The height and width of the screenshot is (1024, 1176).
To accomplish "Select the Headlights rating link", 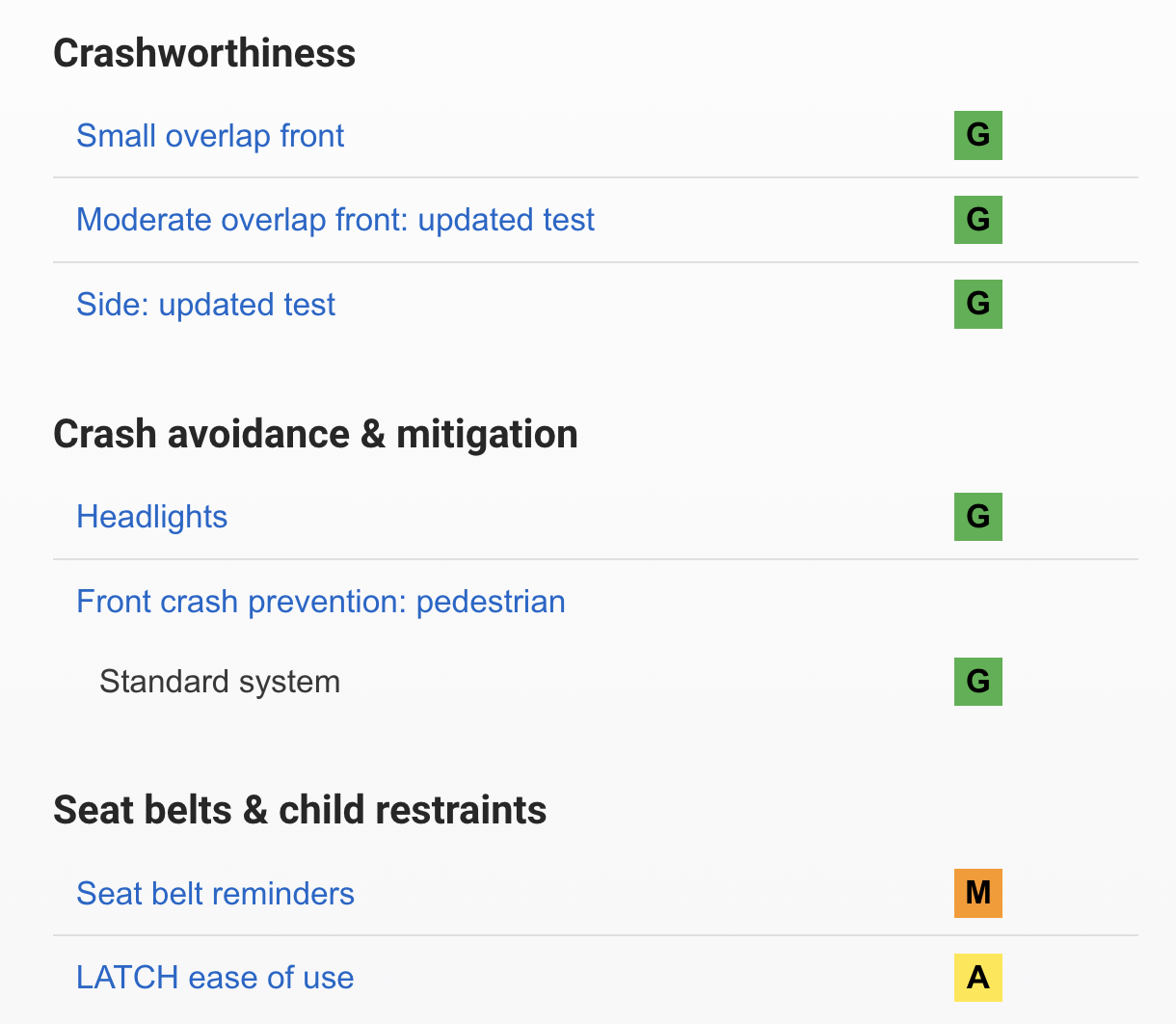I will pos(152,517).
